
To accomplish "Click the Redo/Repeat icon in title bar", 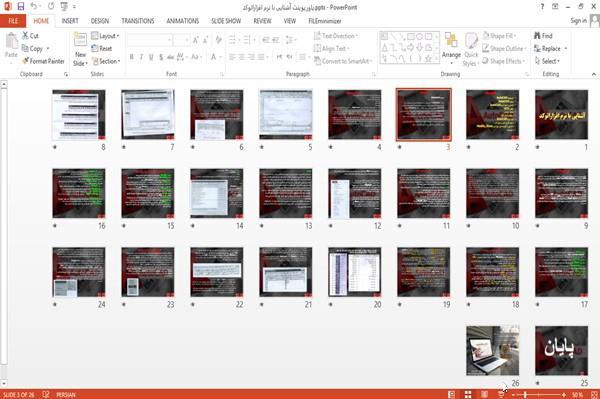I will point(51,6).
